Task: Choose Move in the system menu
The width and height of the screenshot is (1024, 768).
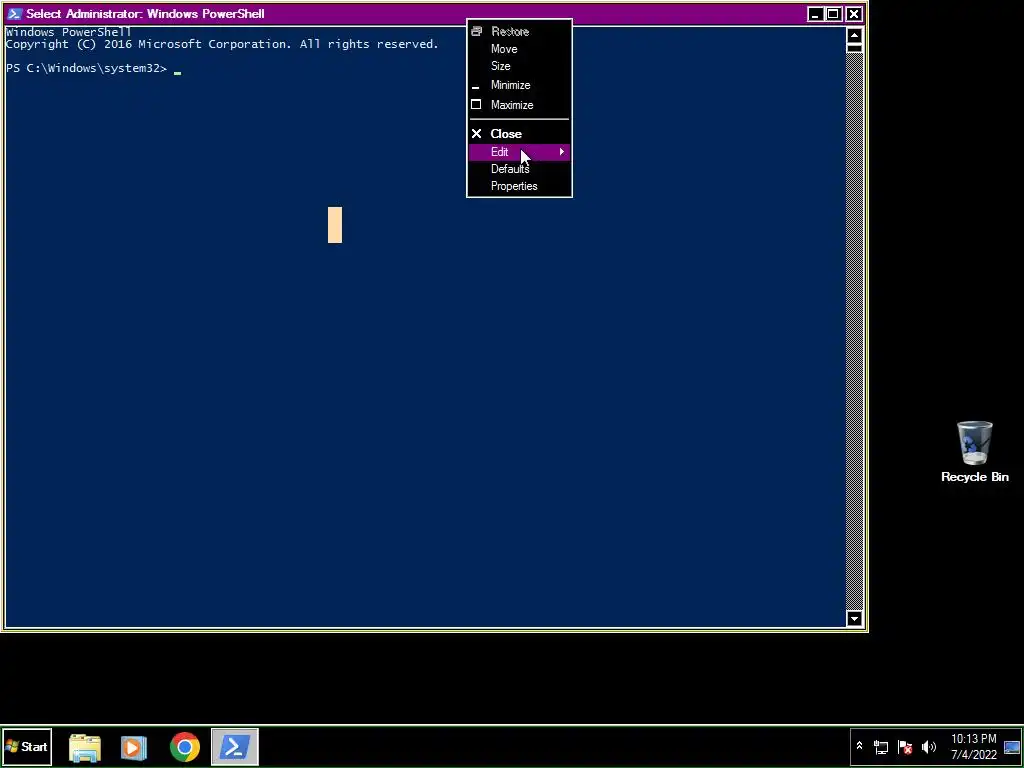Action: click(x=519, y=49)
